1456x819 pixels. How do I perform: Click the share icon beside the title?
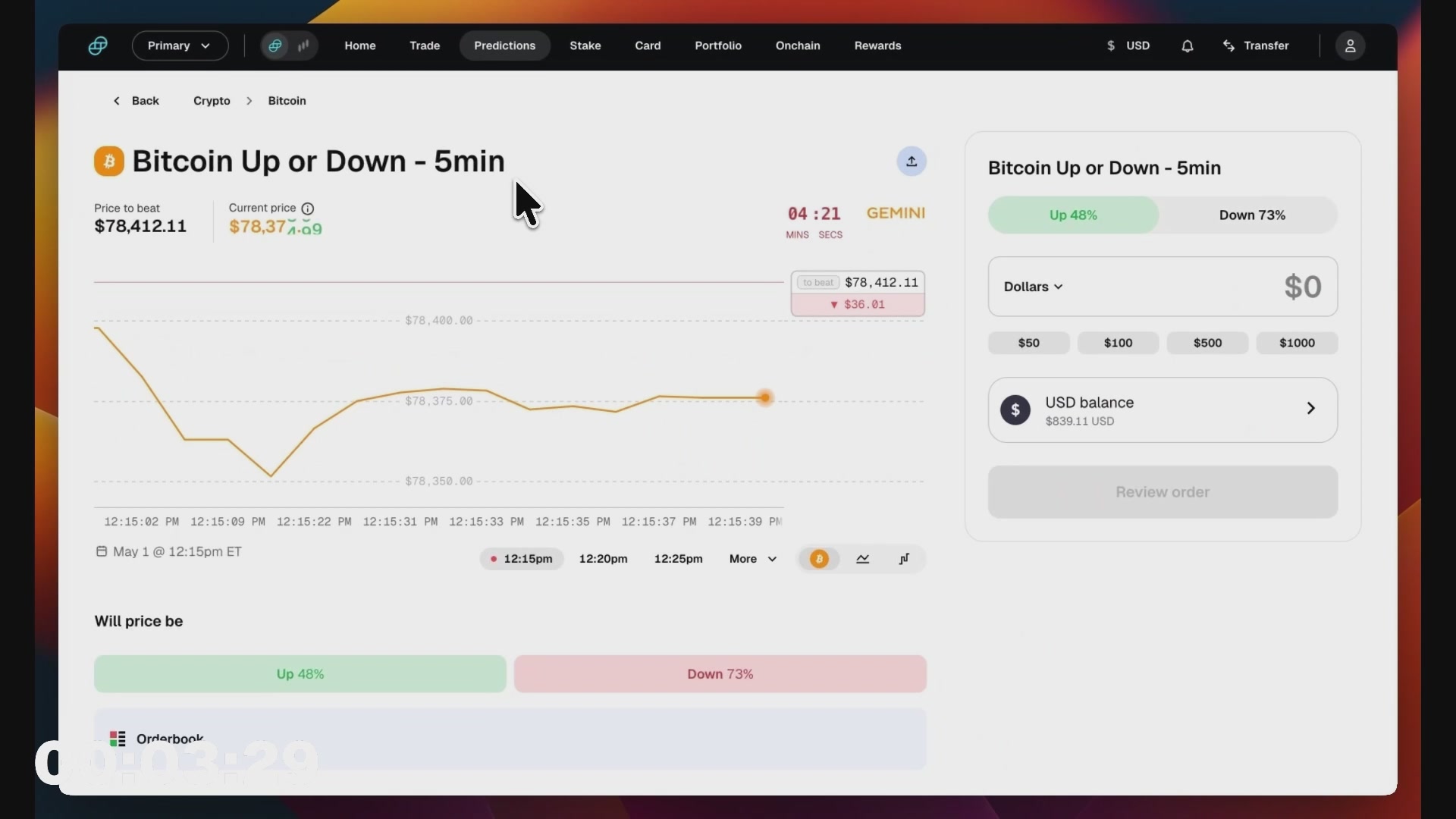[x=912, y=162]
